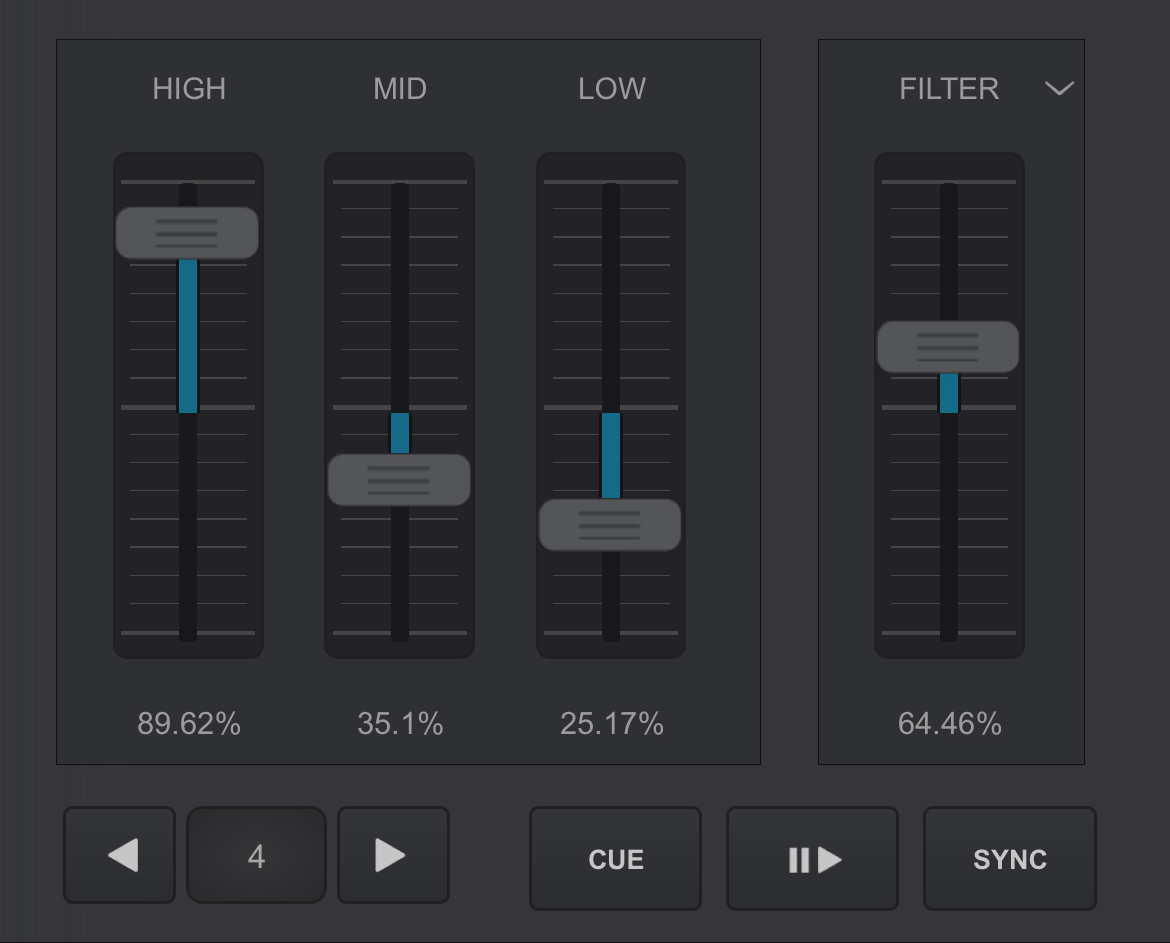Click the FILTER slider handle
This screenshot has height=943, width=1170.
pos(948,347)
